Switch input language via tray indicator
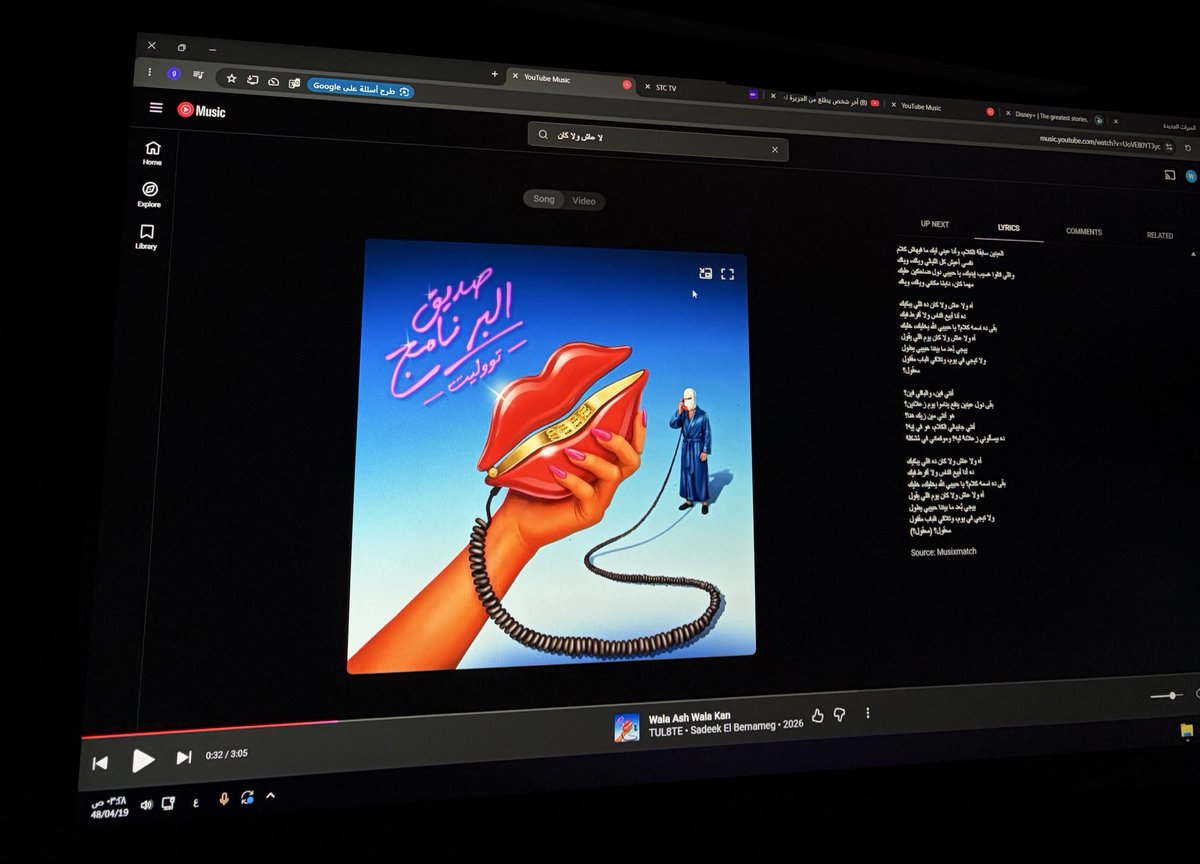This screenshot has width=1200, height=864. (196, 801)
